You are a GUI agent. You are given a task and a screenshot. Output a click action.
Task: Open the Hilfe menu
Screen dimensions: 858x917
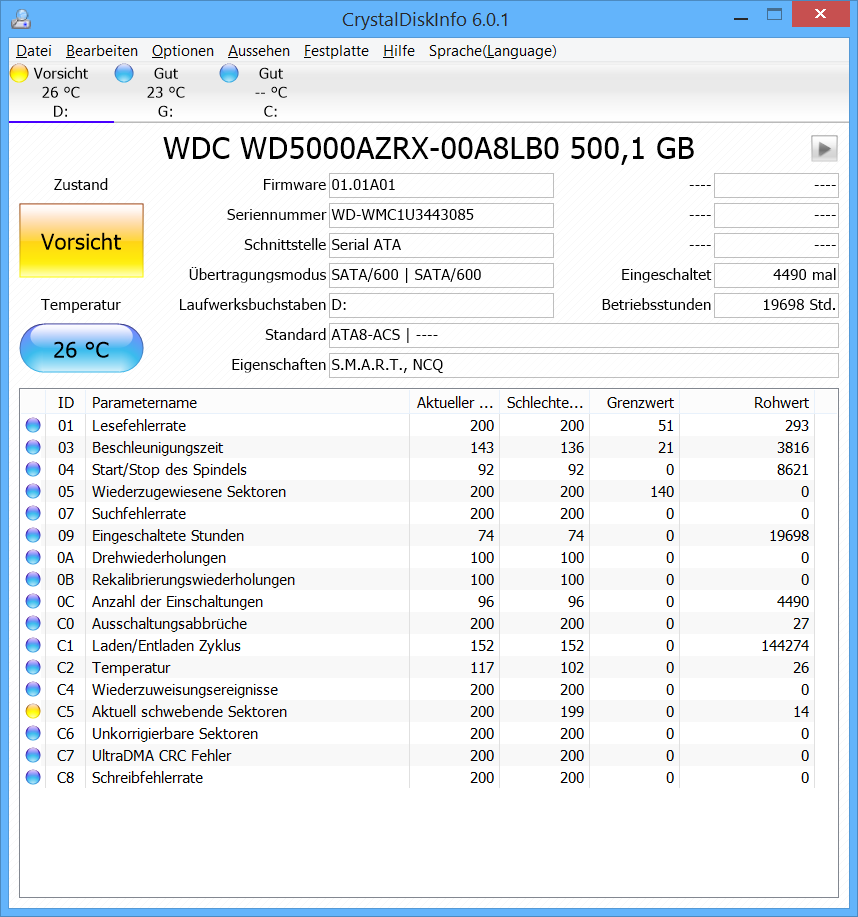click(399, 51)
